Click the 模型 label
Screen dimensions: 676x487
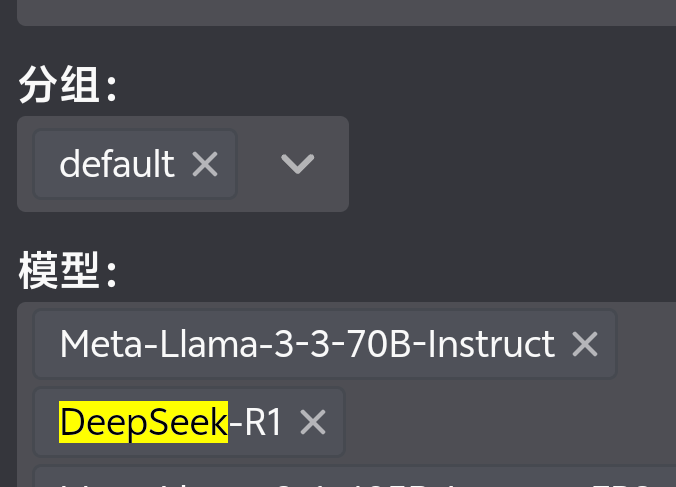[68, 271]
